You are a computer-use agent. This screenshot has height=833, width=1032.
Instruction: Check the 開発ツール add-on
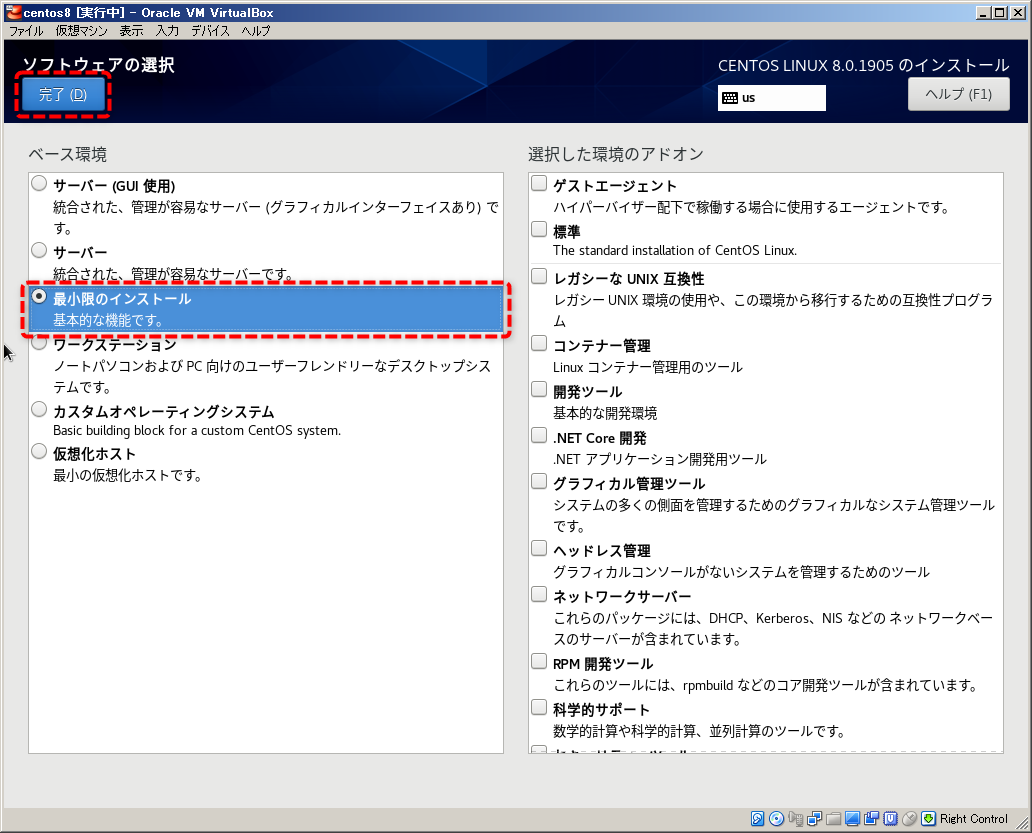(539, 389)
